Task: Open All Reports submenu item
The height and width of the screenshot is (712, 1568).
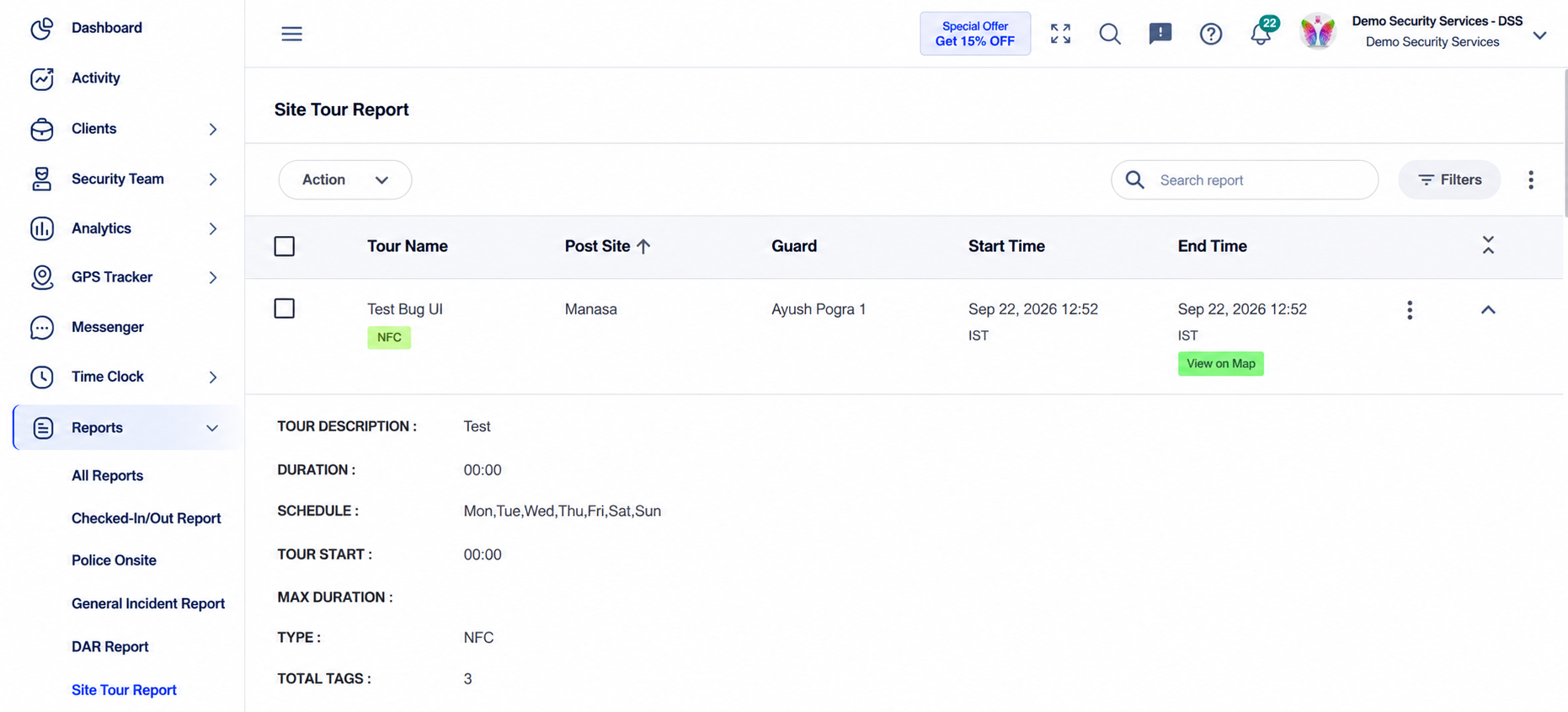Action: click(x=107, y=475)
